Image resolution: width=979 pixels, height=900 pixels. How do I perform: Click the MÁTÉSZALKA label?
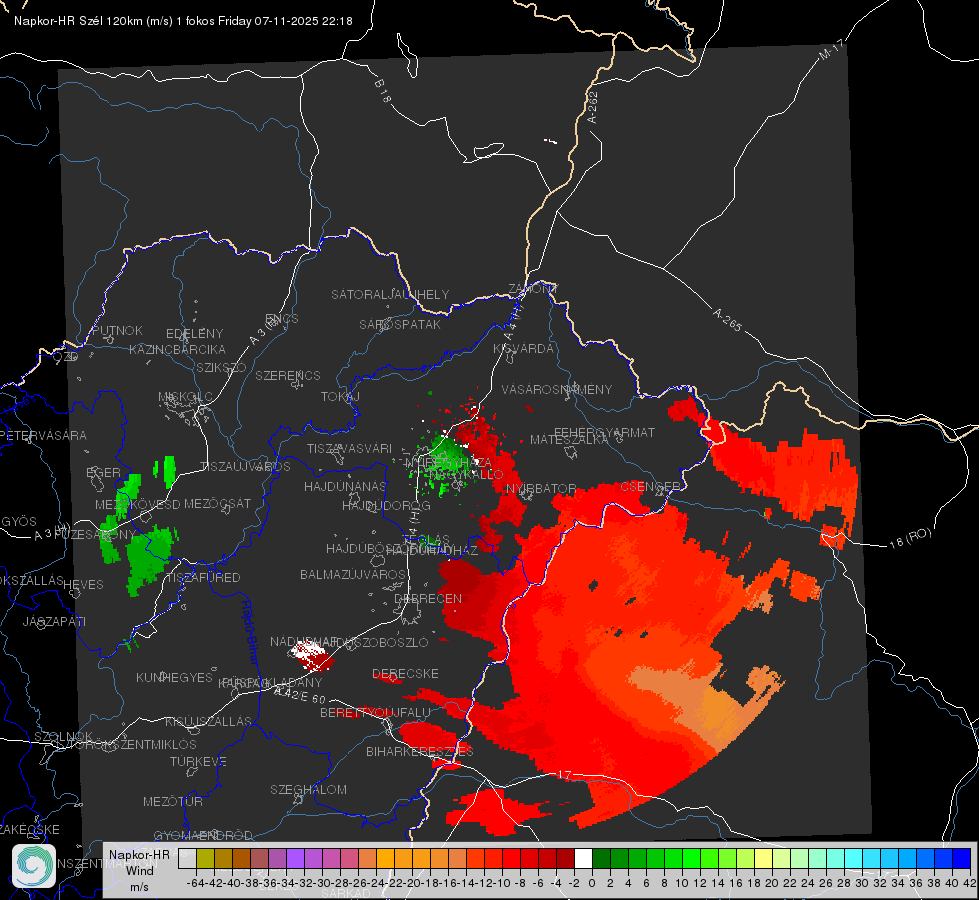(x=569, y=440)
